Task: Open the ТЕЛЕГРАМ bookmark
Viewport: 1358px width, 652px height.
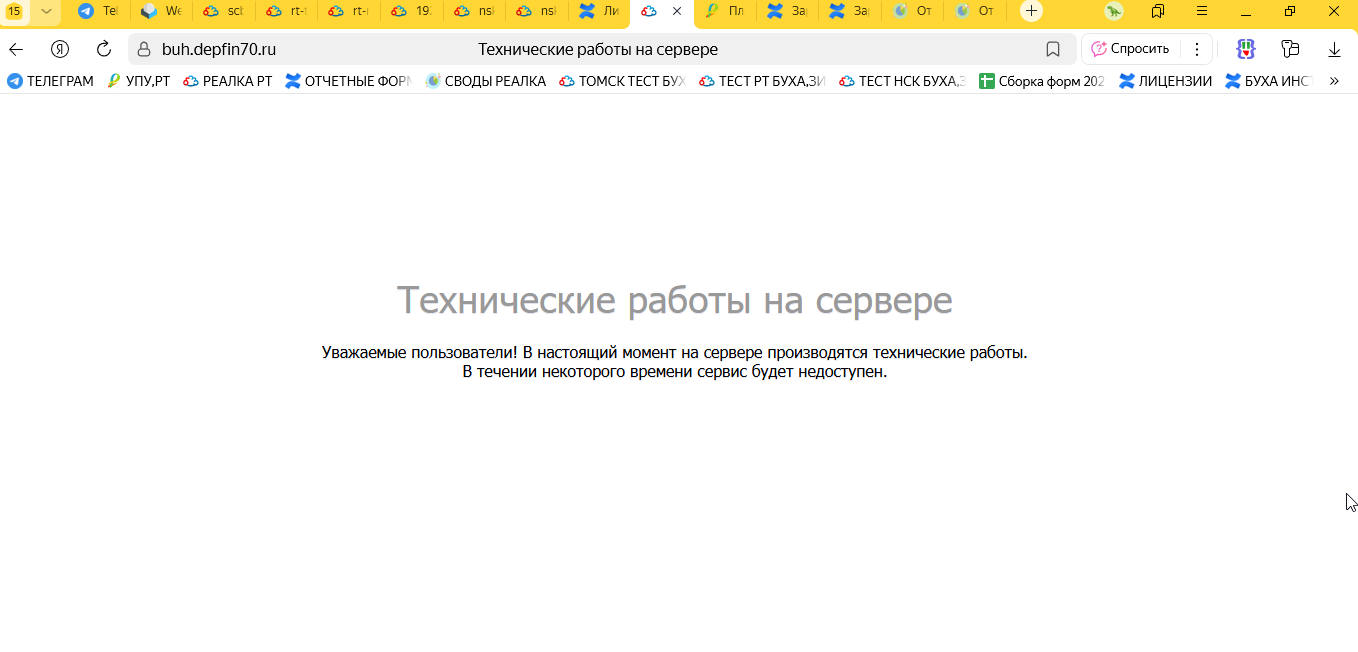Action: (x=50, y=81)
